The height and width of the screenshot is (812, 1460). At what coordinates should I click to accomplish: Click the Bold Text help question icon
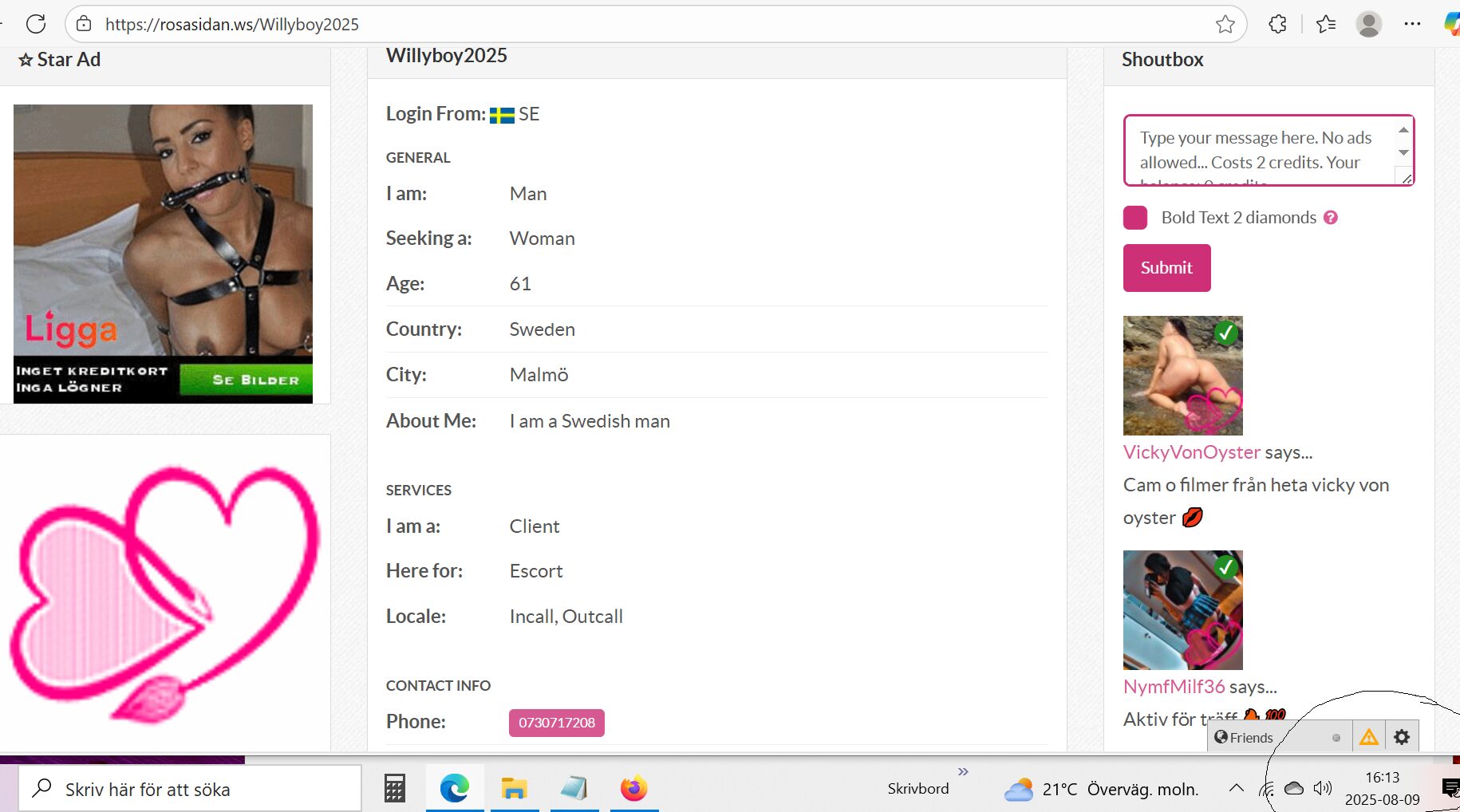coord(1331,217)
